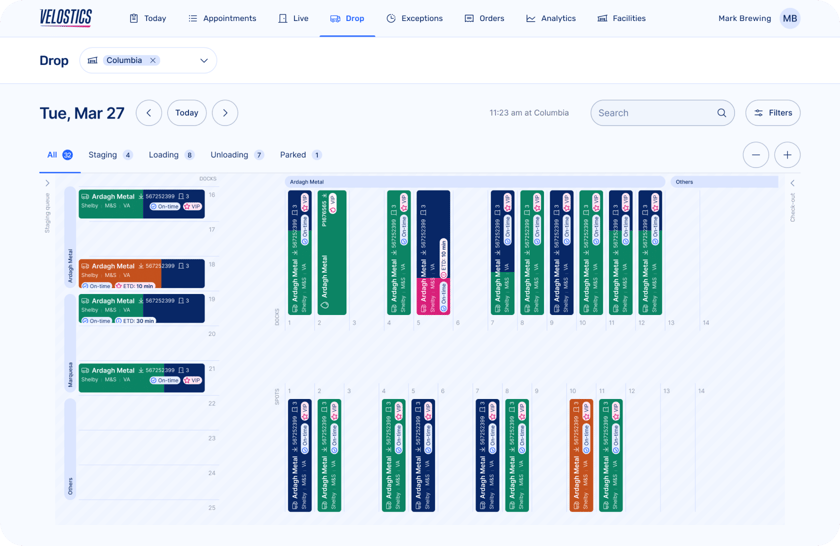Select Ardagh Metal card in staging dock 19
This screenshot has width=840, height=546.
tap(141, 308)
